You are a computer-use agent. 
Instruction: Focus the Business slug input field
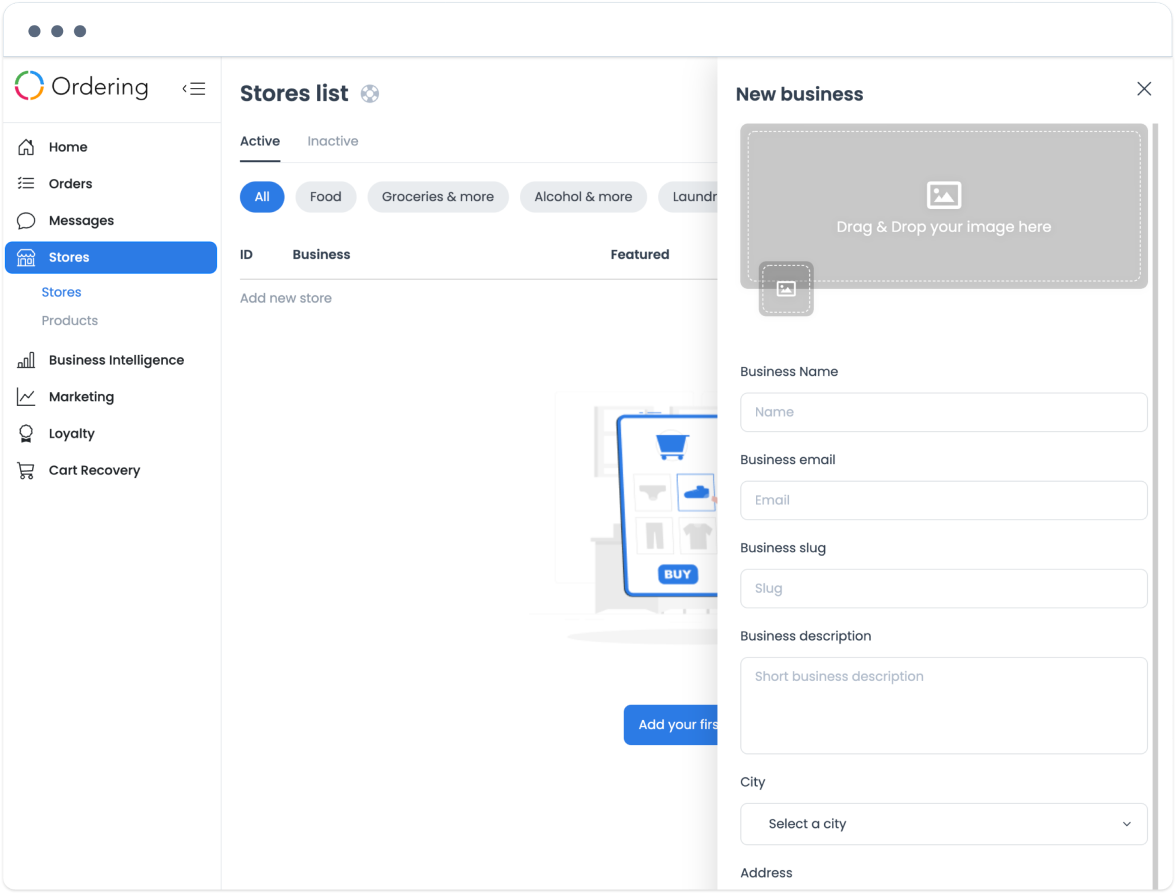pos(944,588)
